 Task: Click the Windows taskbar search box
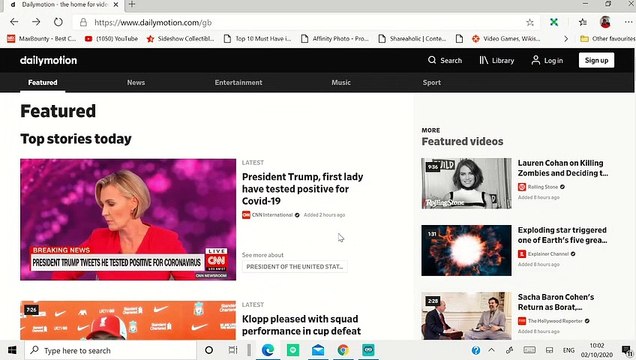click(111, 350)
